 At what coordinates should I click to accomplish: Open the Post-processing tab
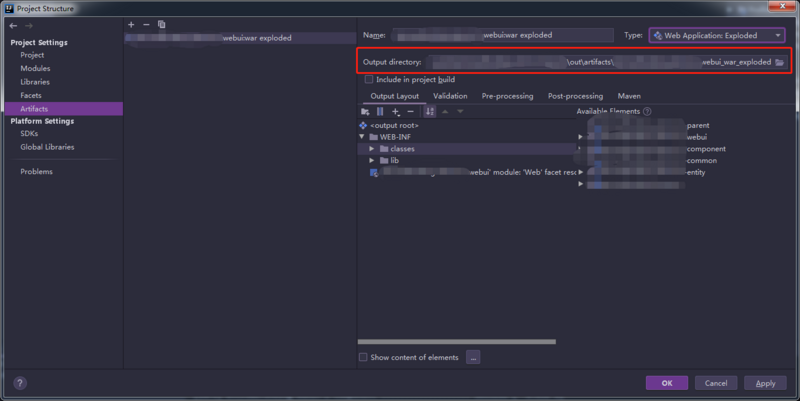point(575,96)
